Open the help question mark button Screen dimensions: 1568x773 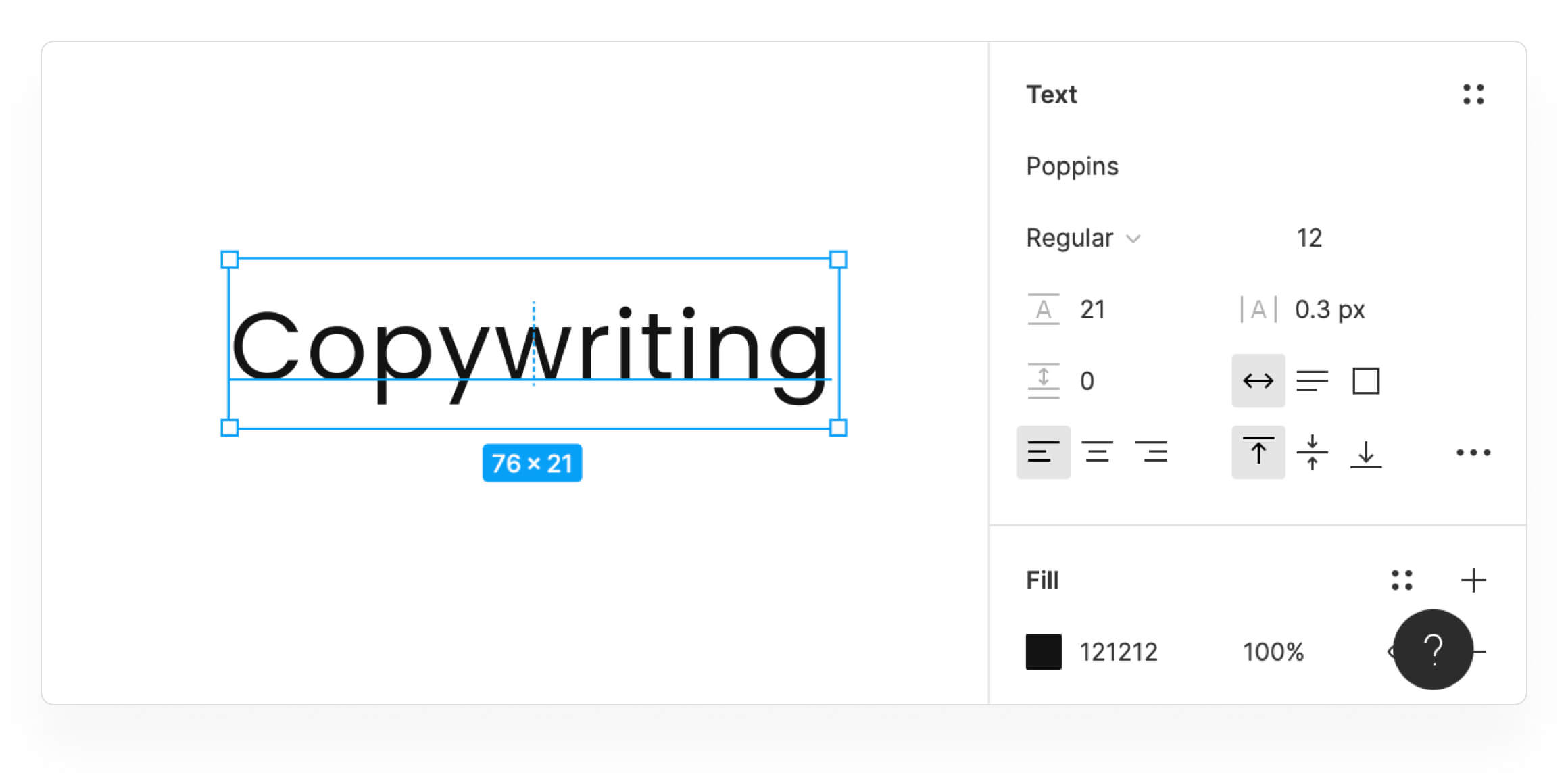pos(1433,649)
